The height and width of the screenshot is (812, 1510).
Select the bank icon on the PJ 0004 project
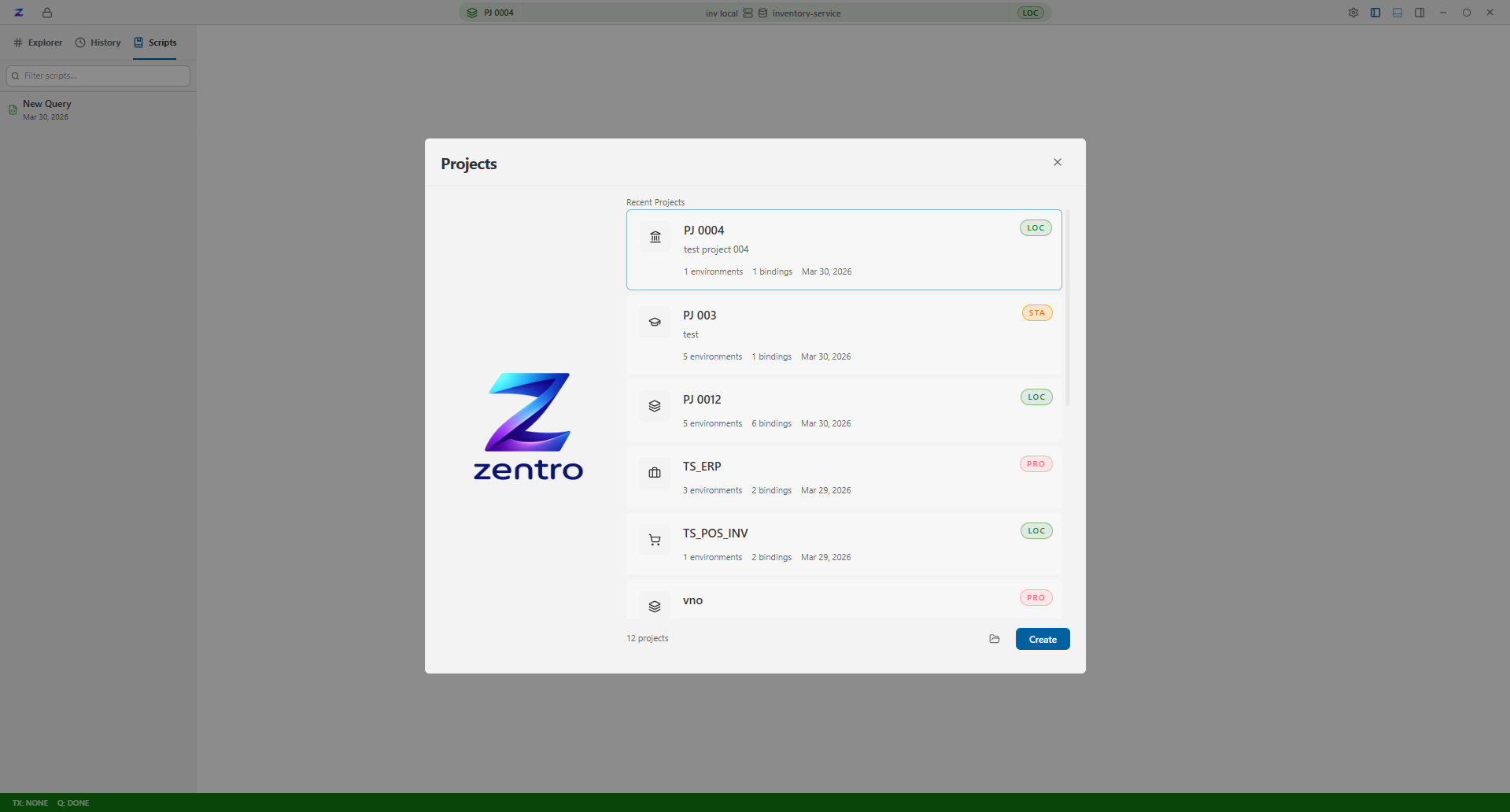pyautogui.click(x=654, y=237)
